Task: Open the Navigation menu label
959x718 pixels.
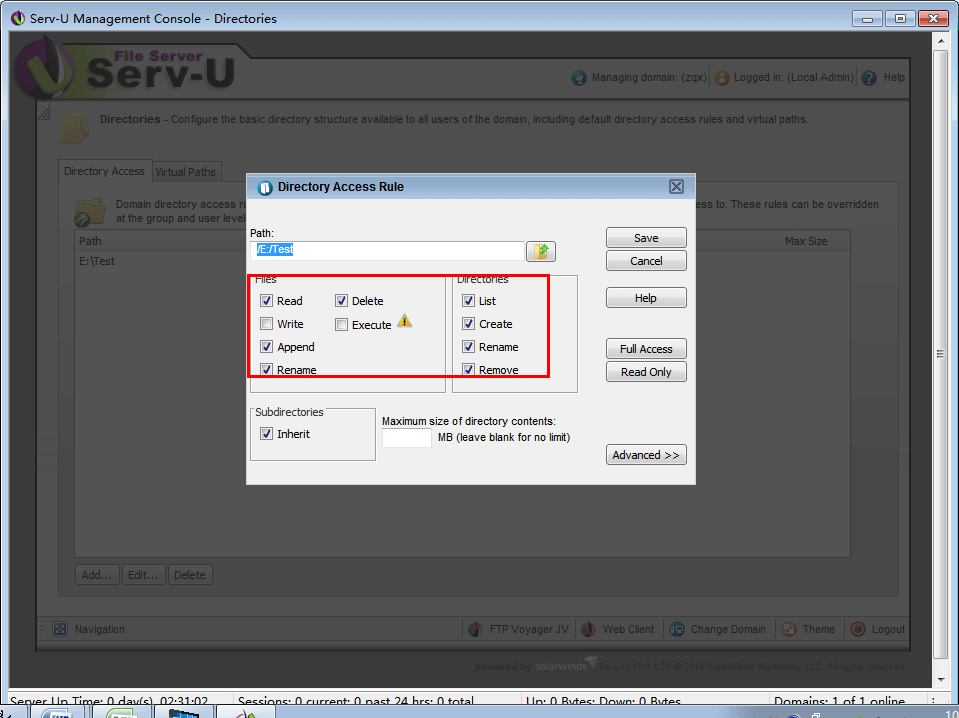Action: click(x=100, y=629)
